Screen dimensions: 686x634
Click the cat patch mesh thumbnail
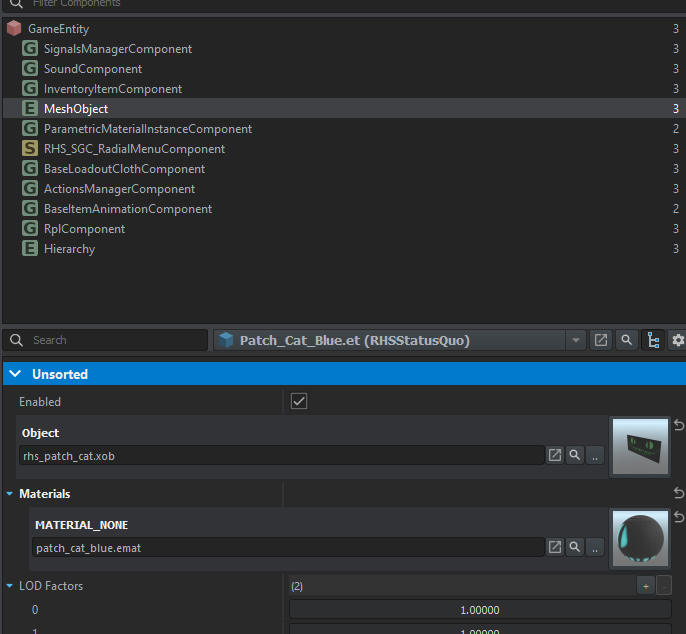click(x=639, y=447)
